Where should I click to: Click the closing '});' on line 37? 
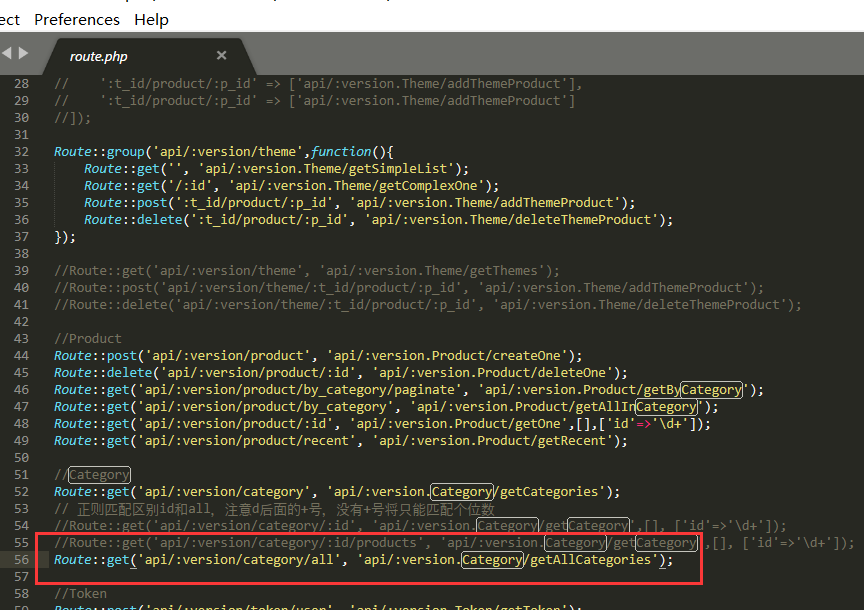pyautogui.click(x=65, y=237)
